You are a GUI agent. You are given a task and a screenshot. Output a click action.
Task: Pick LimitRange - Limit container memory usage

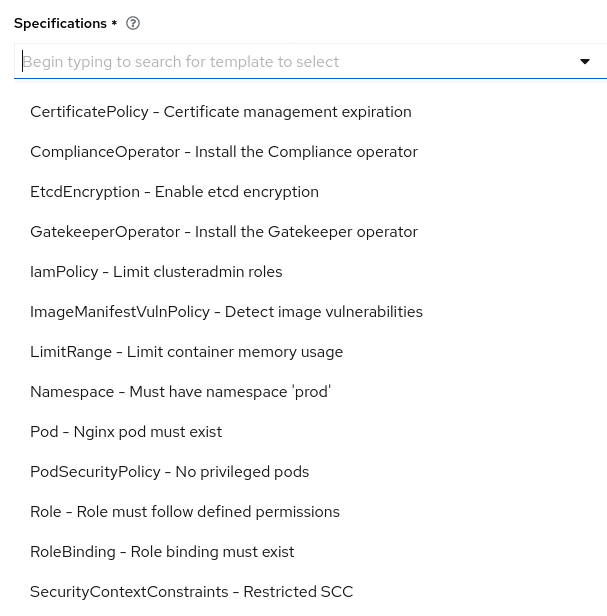187,352
